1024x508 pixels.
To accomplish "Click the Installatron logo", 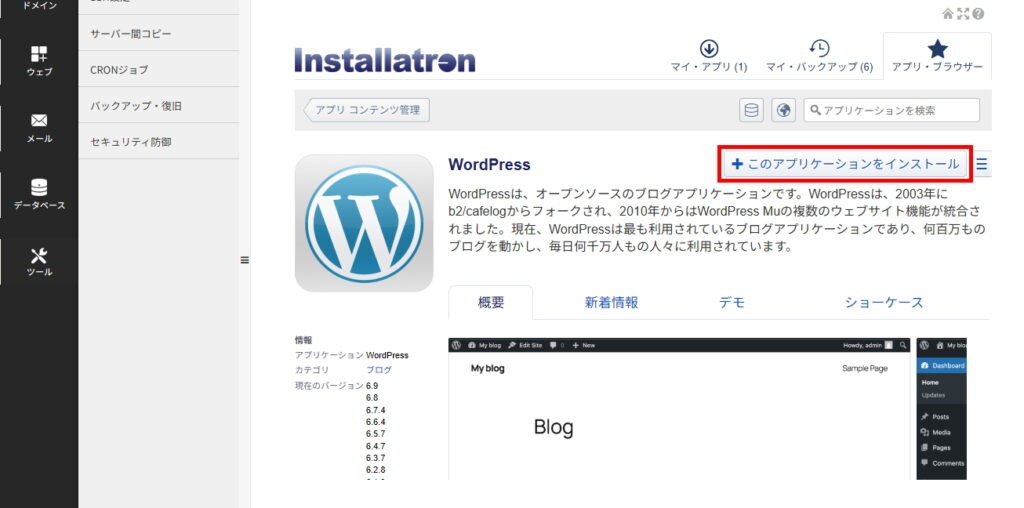I will [385, 59].
